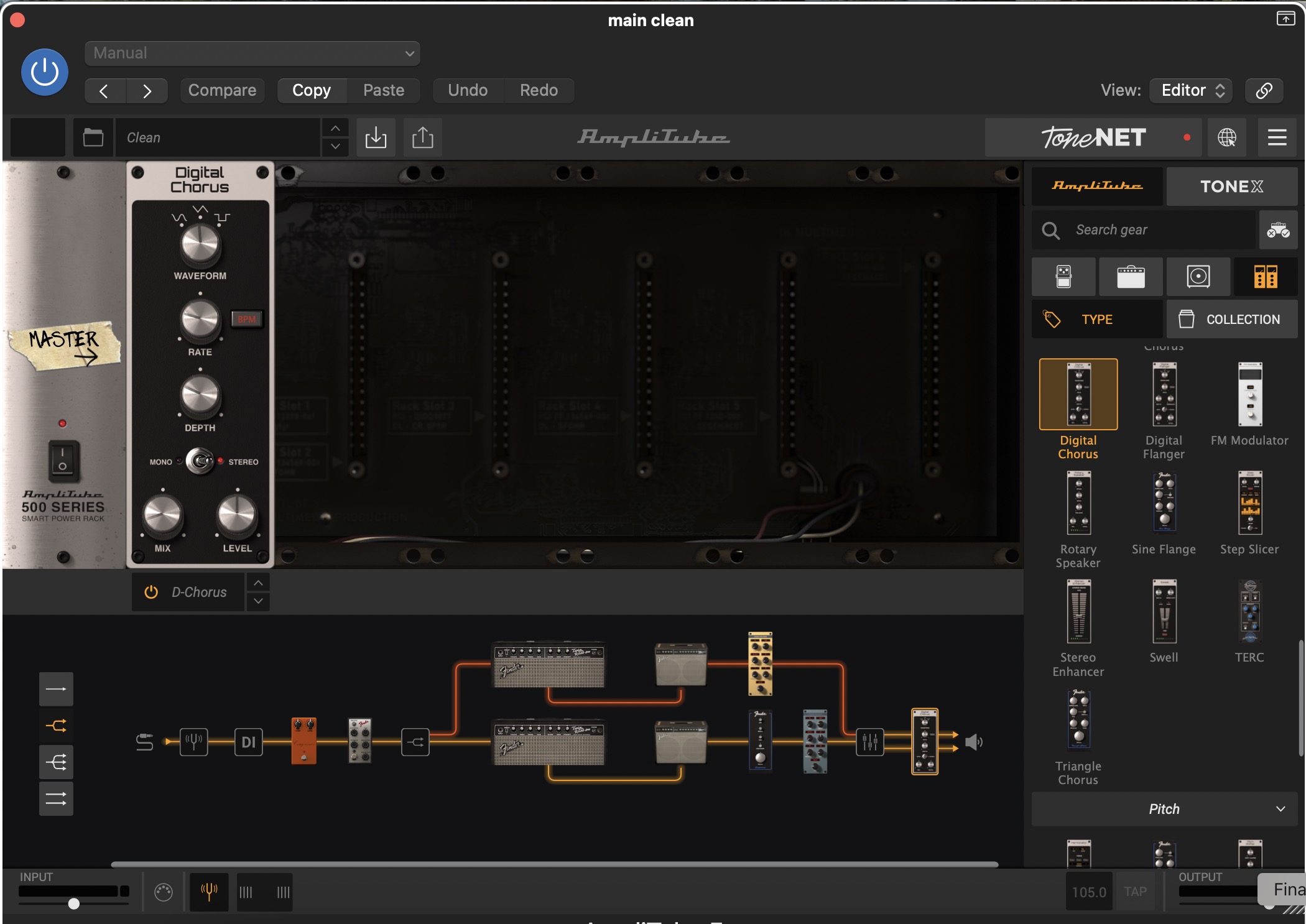Go to next preset with right arrow

click(147, 91)
